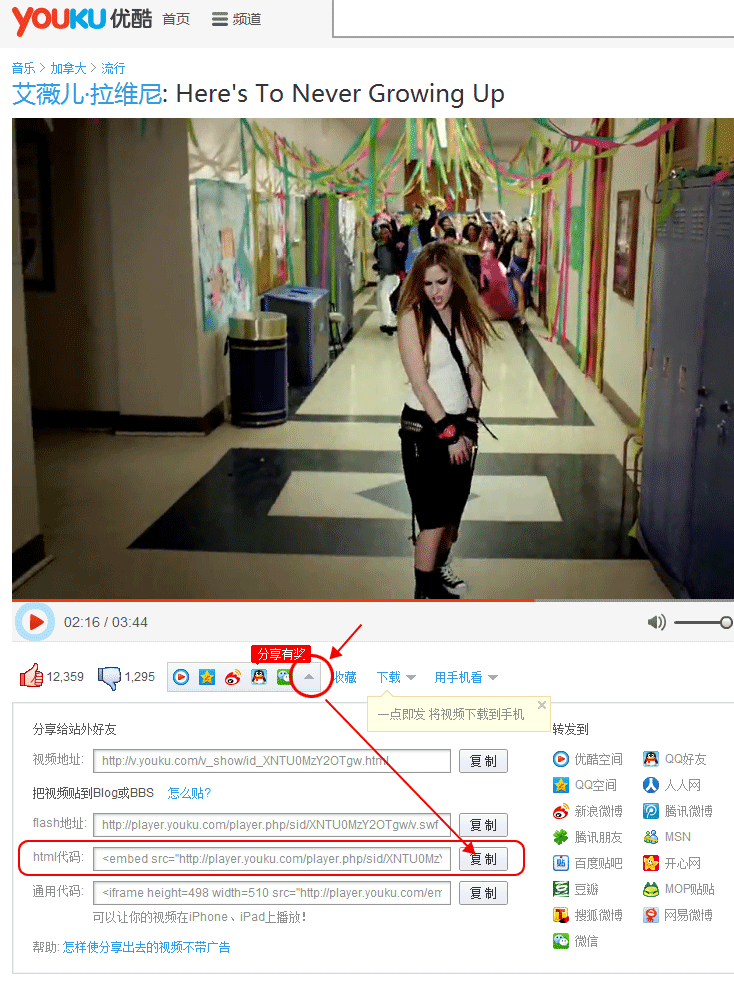Open the 加拿大 breadcrumb link
Screen dimensions: 734x983
[x=68, y=68]
